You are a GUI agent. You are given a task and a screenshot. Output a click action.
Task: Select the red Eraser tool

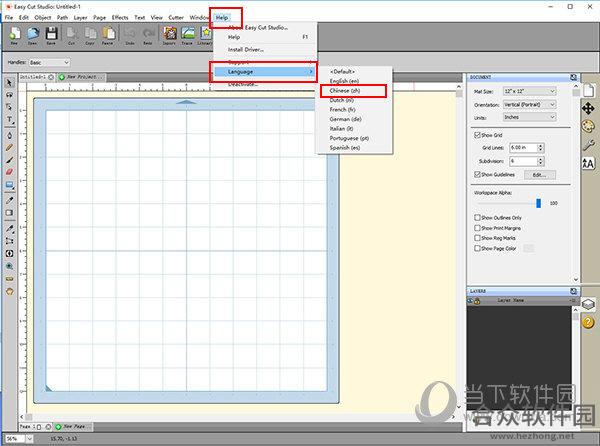coord(9,172)
